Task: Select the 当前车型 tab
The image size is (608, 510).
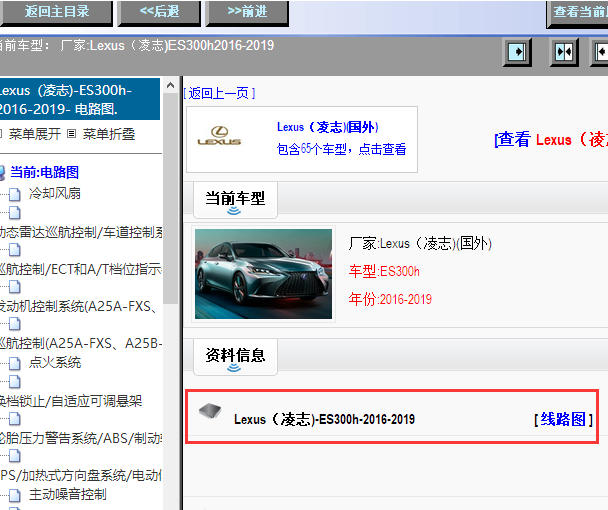Action: click(235, 199)
